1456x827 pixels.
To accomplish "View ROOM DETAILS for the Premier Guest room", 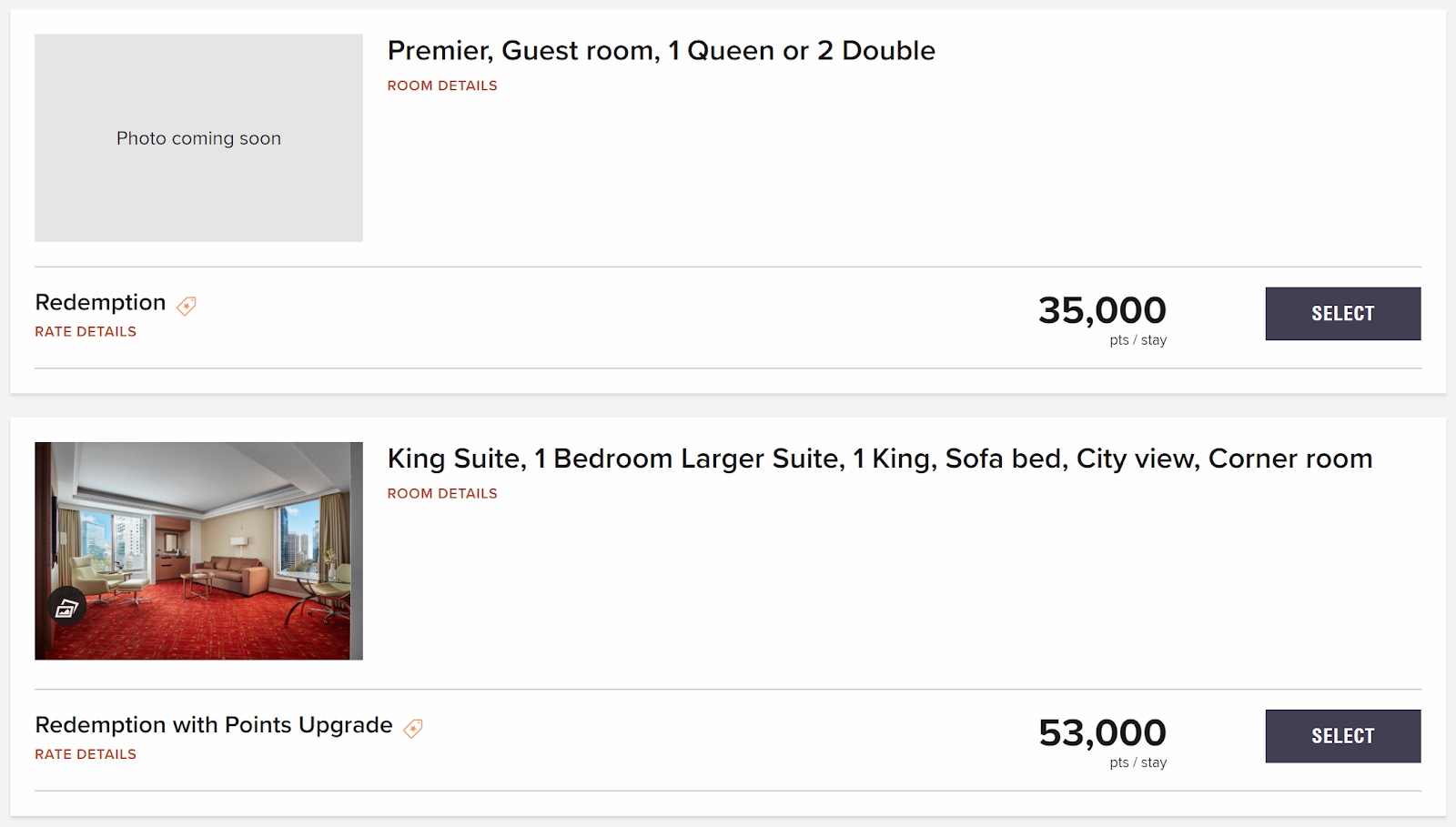I will [441, 85].
